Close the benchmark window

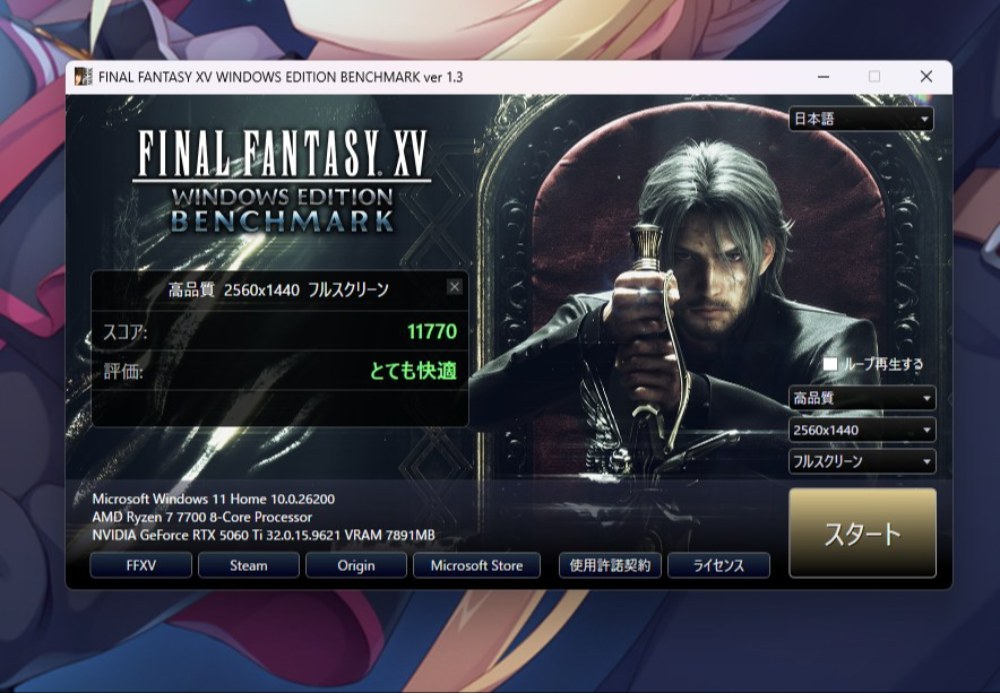click(x=927, y=77)
